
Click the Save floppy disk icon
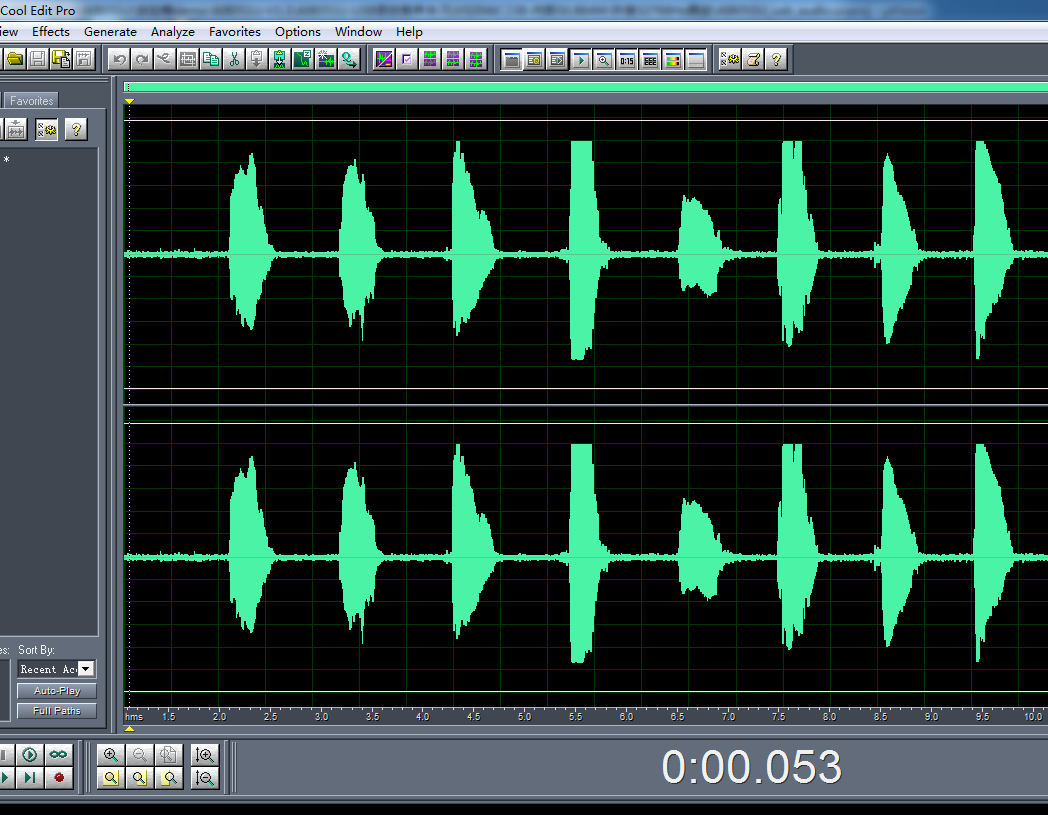click(38, 60)
